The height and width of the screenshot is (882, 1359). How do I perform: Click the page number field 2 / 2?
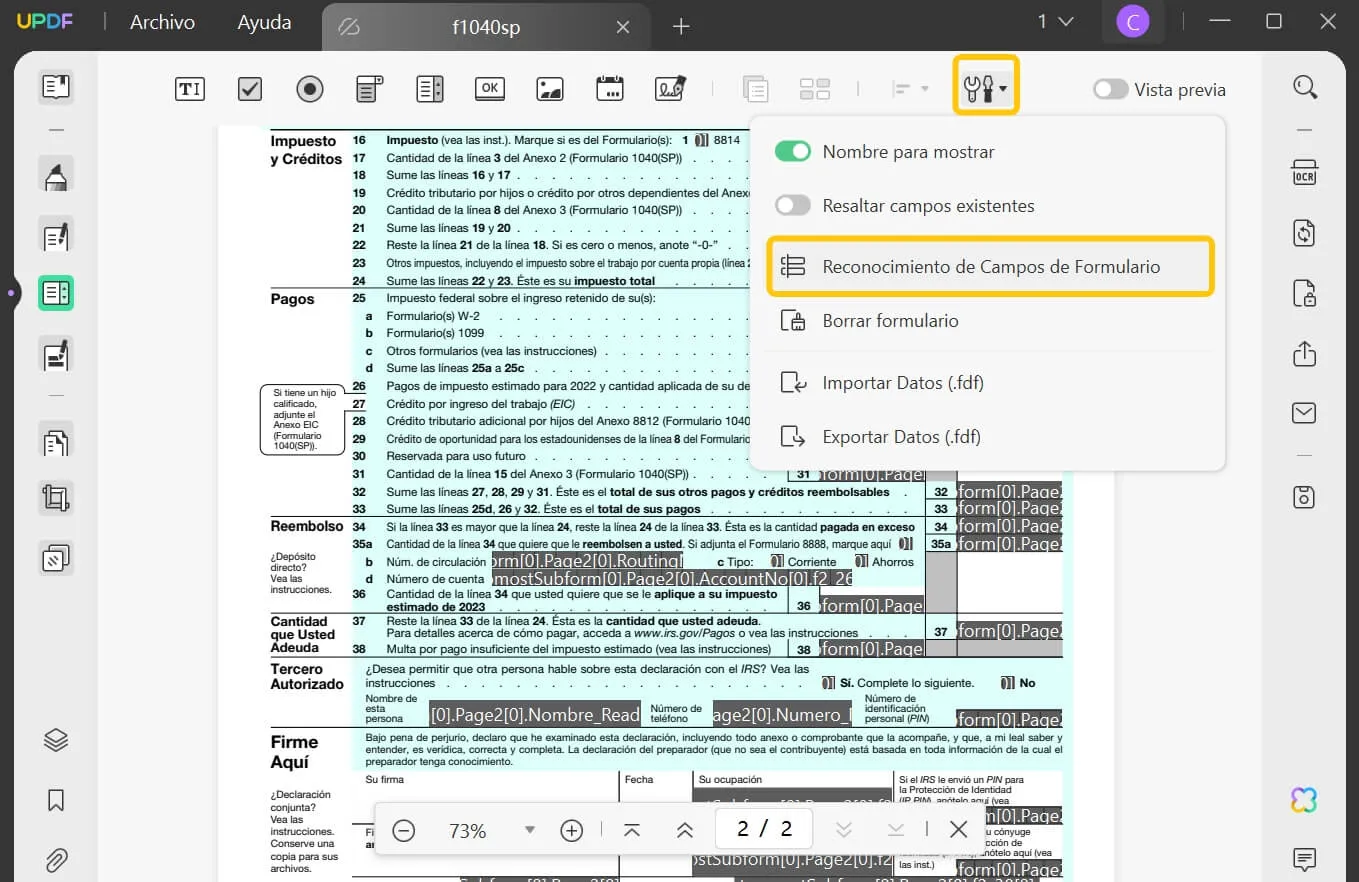764,829
